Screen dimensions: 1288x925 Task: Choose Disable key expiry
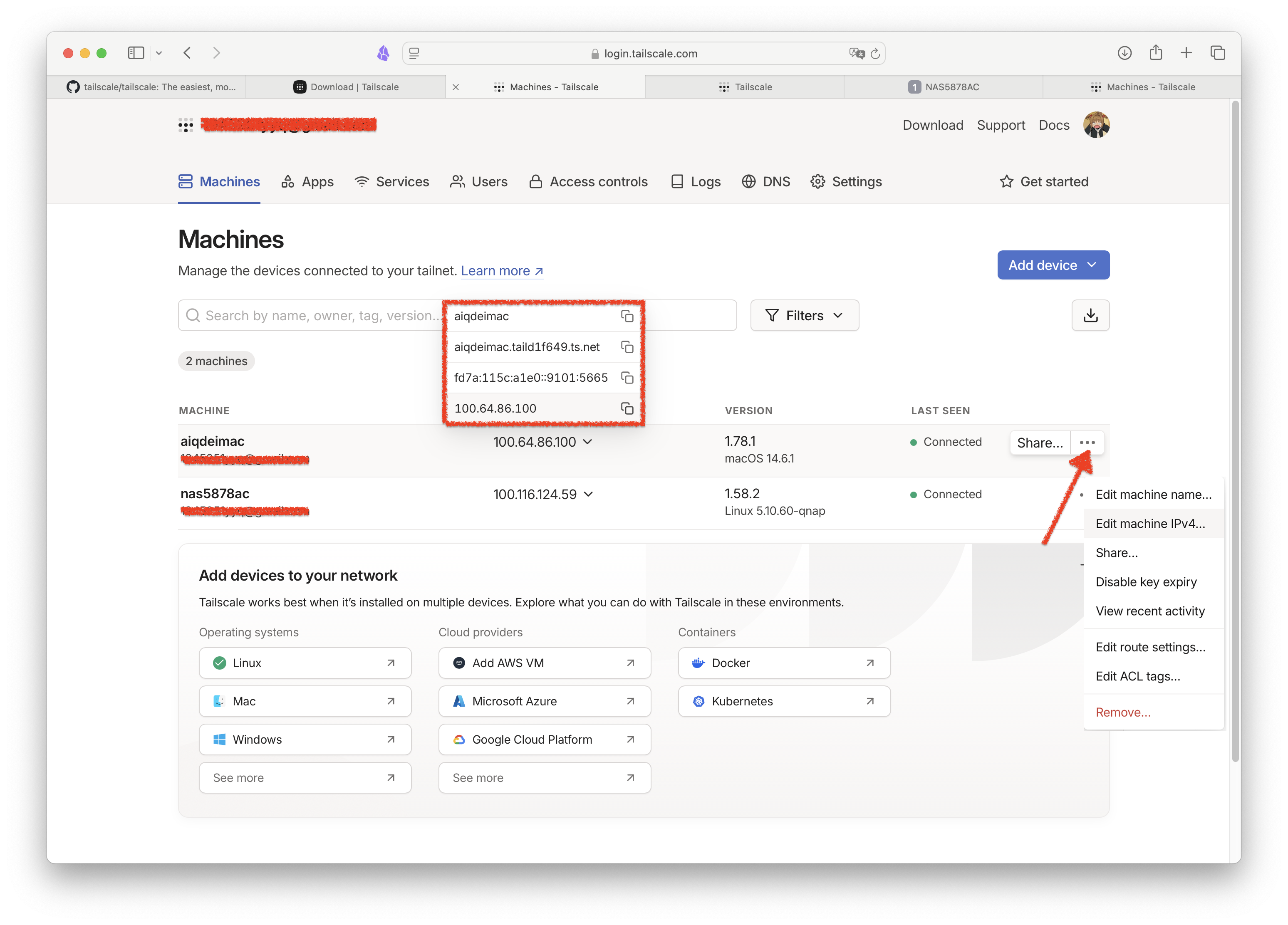tap(1153, 582)
